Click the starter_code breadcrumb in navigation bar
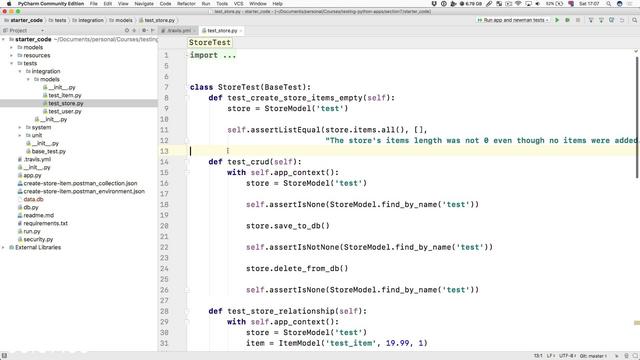 [24, 20]
